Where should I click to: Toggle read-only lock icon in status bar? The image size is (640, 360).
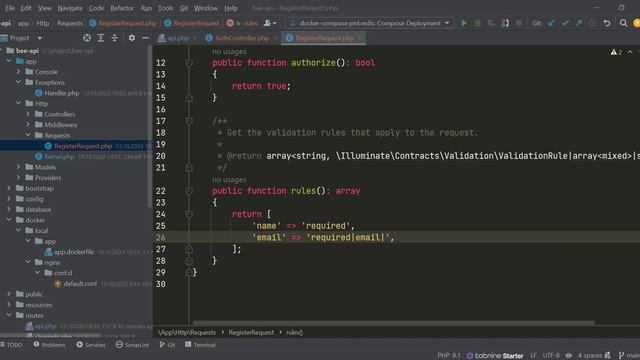pyautogui.click(x=608, y=356)
